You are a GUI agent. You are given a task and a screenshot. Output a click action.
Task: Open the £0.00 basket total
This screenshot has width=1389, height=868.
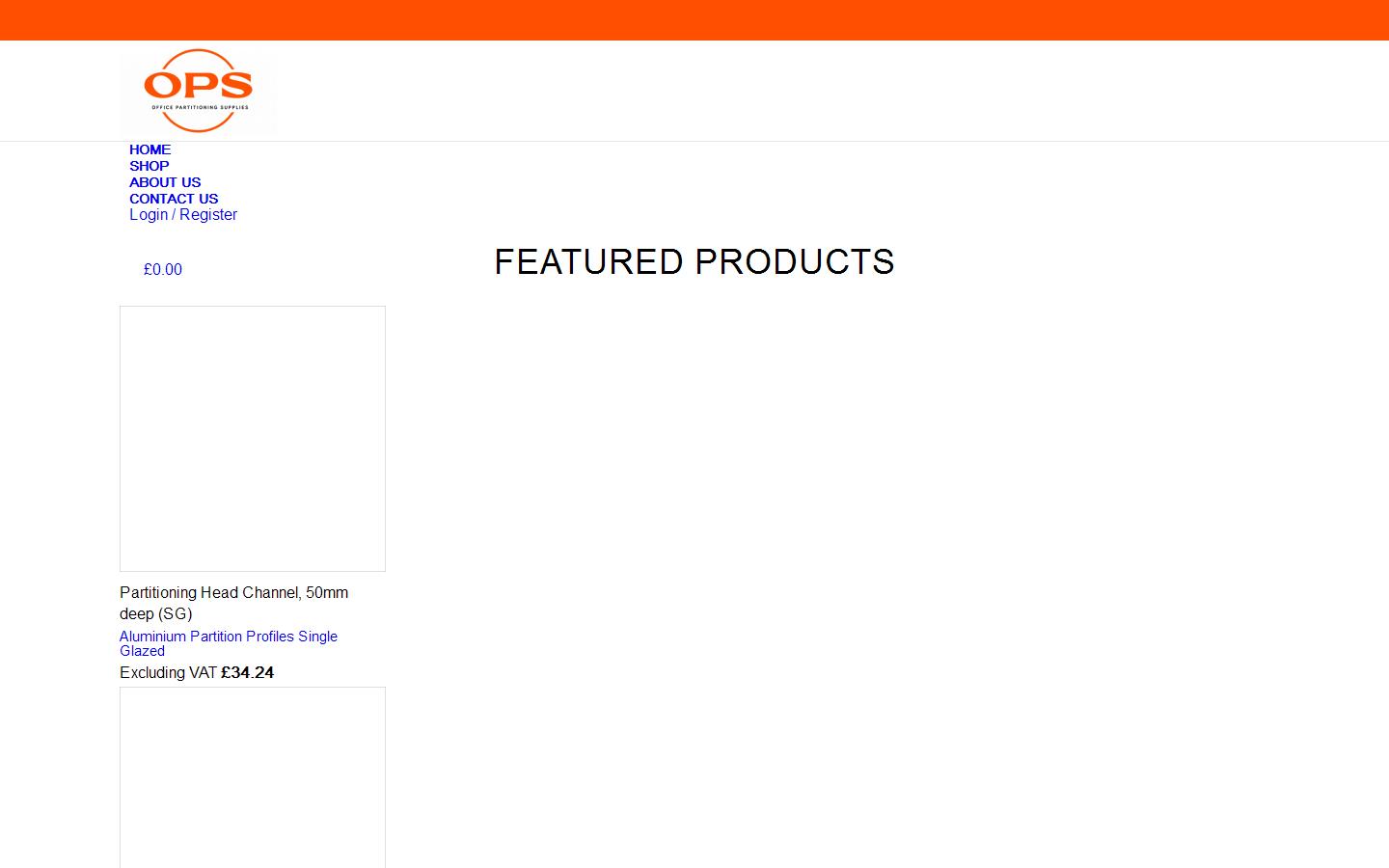162,270
